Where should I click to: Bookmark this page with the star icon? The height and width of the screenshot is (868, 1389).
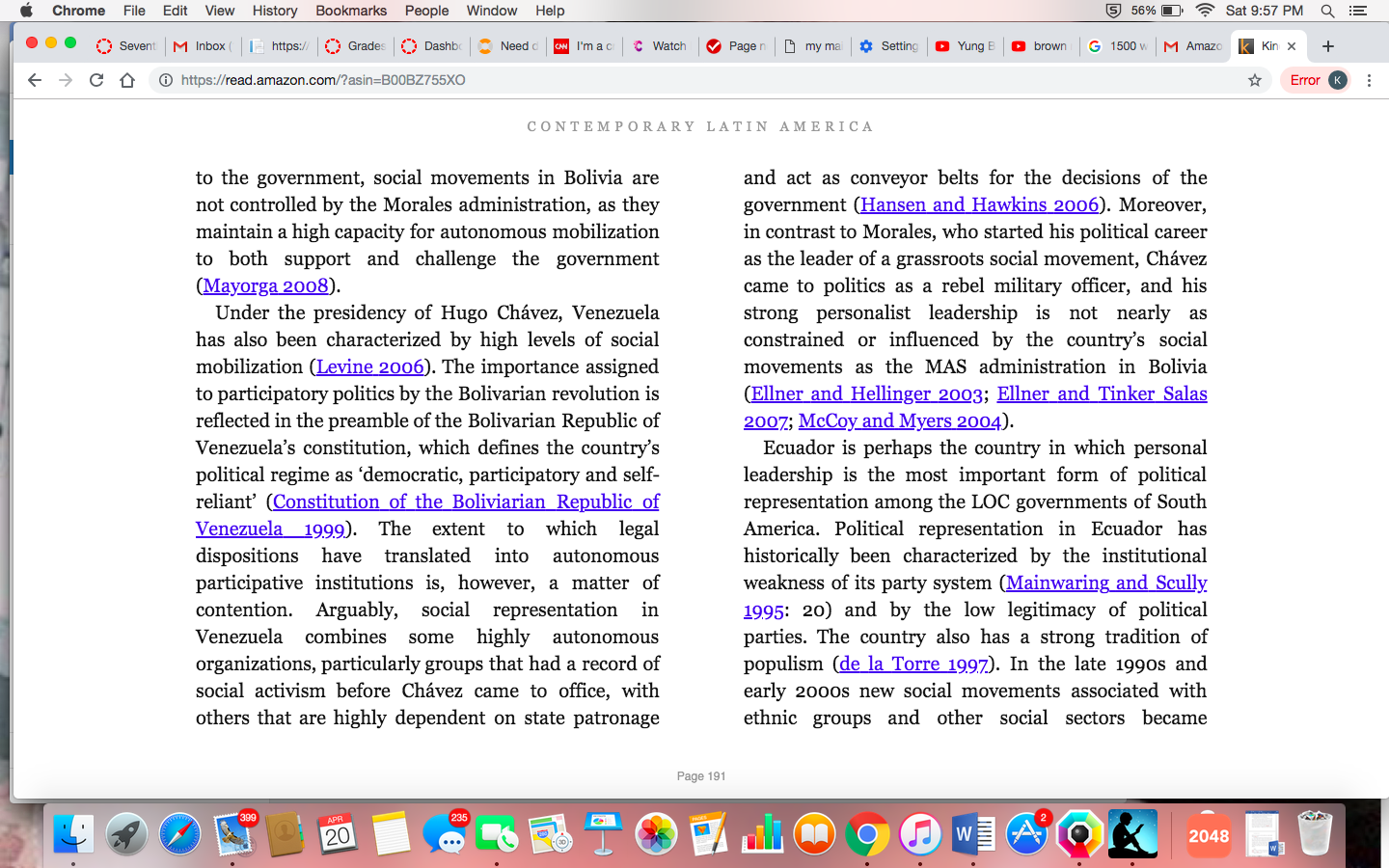(x=1255, y=80)
